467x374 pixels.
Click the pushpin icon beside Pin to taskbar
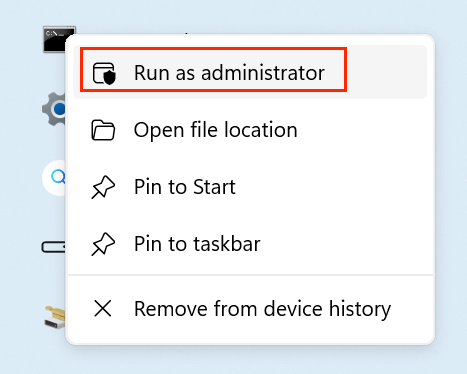coord(103,244)
